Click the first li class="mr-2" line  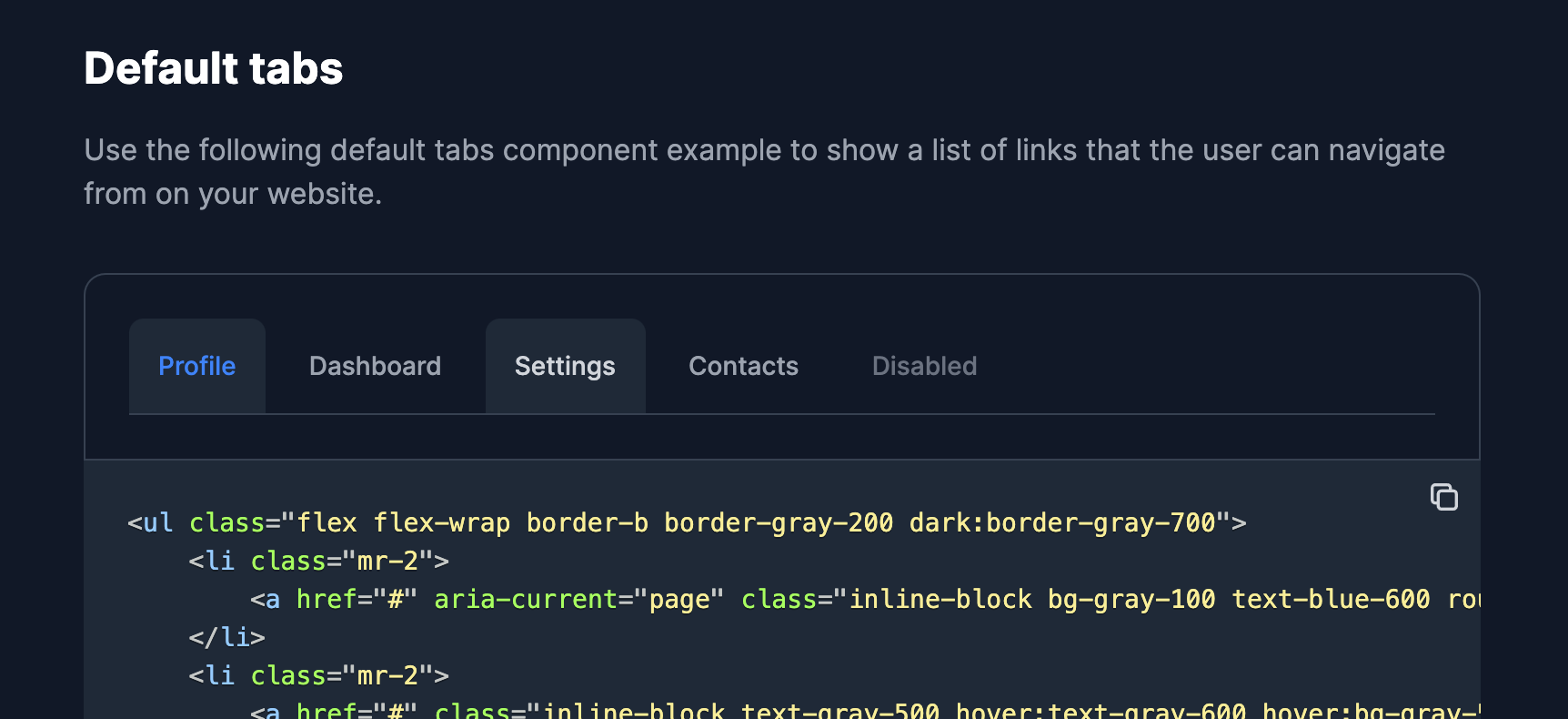[x=318, y=561]
